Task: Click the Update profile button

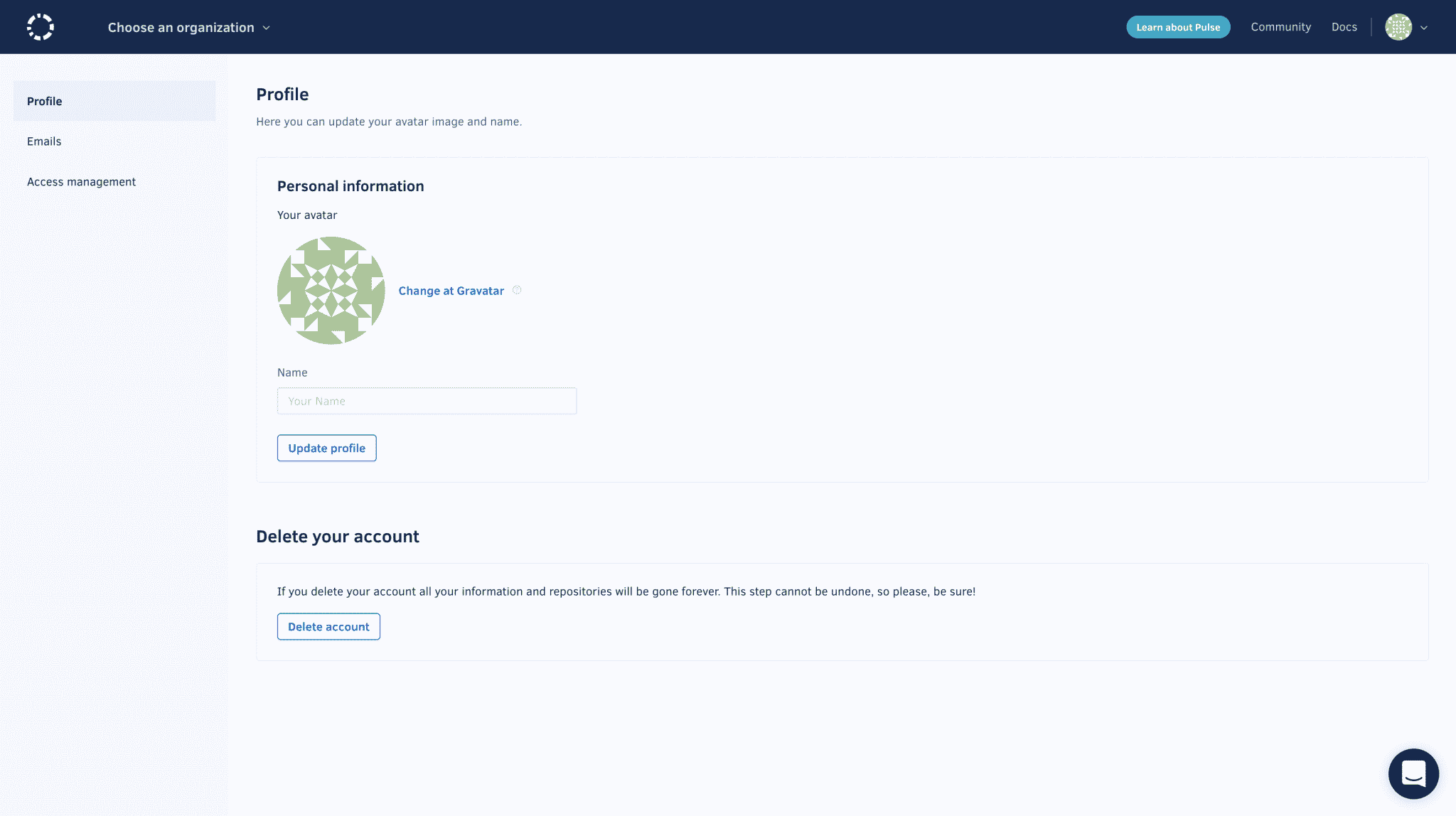Action: click(326, 447)
